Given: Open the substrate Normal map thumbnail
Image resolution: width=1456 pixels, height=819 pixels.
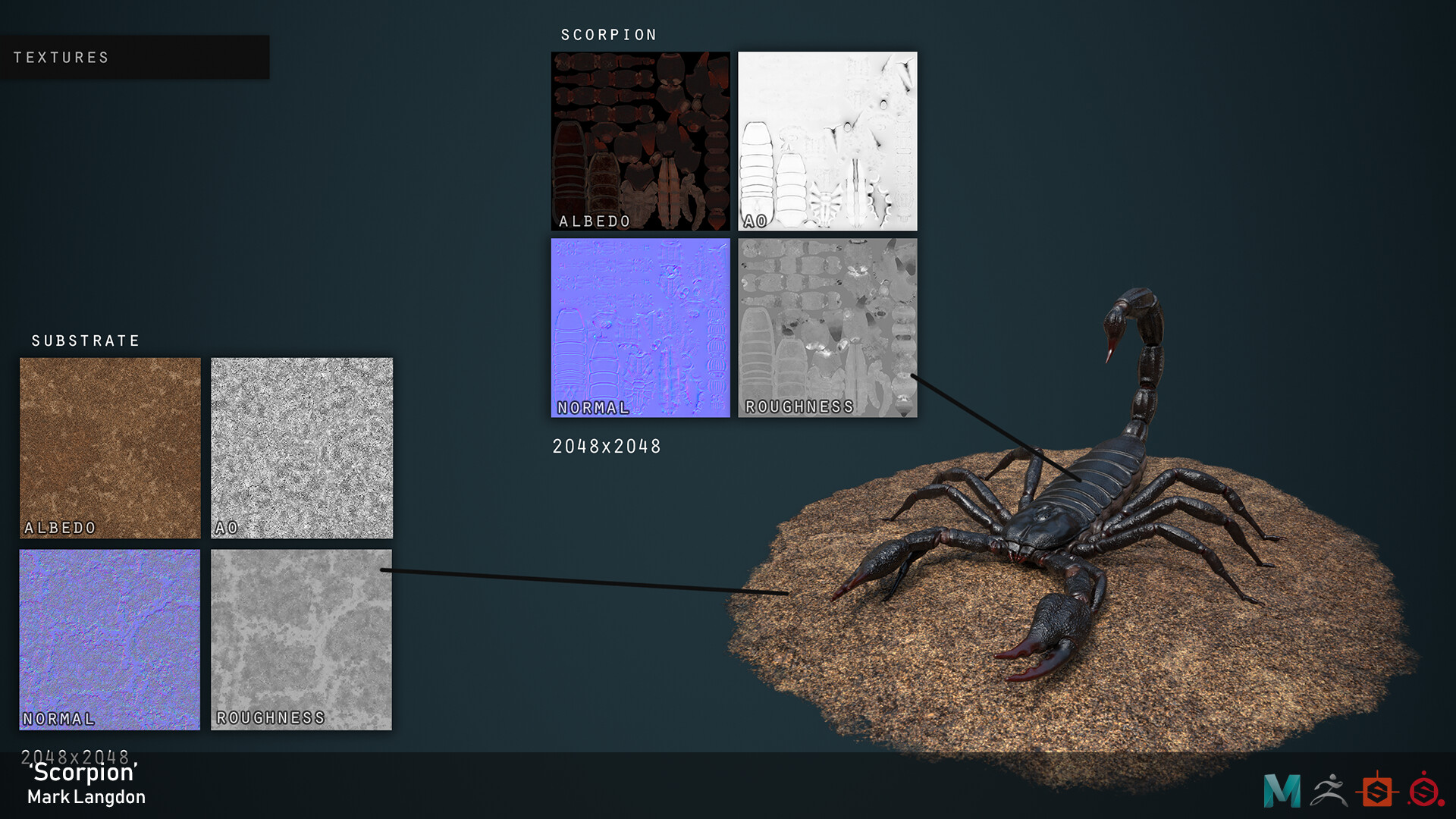Looking at the screenshot, I should [x=110, y=639].
